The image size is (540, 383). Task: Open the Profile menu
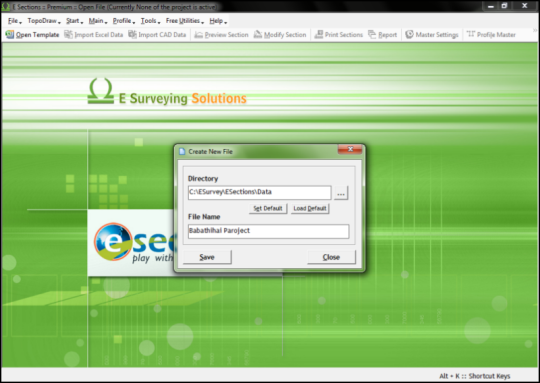pos(124,21)
